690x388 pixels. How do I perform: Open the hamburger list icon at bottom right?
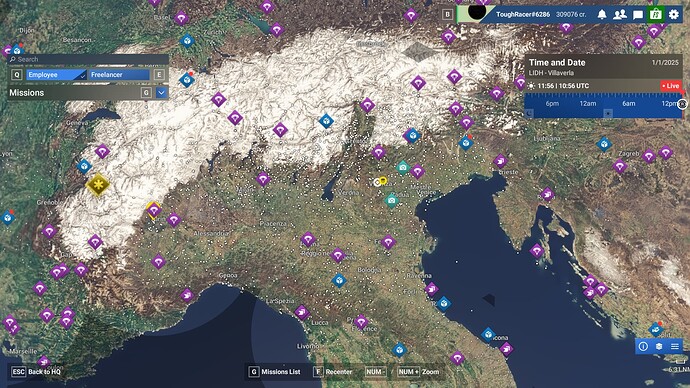click(675, 346)
